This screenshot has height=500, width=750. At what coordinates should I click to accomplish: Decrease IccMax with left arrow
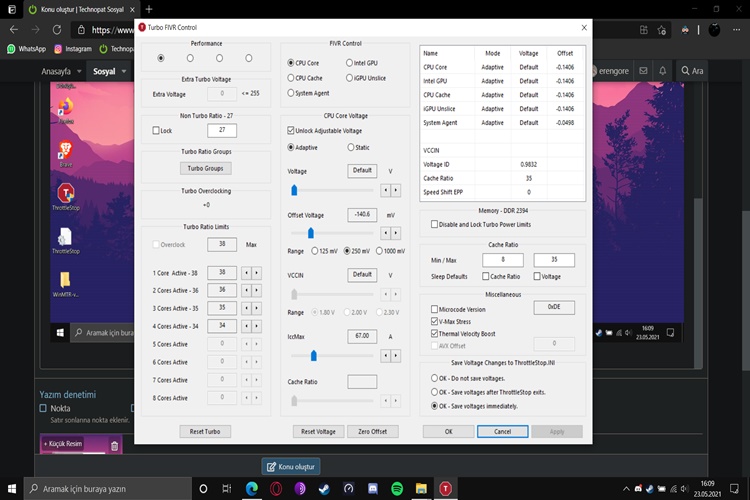[386, 356]
